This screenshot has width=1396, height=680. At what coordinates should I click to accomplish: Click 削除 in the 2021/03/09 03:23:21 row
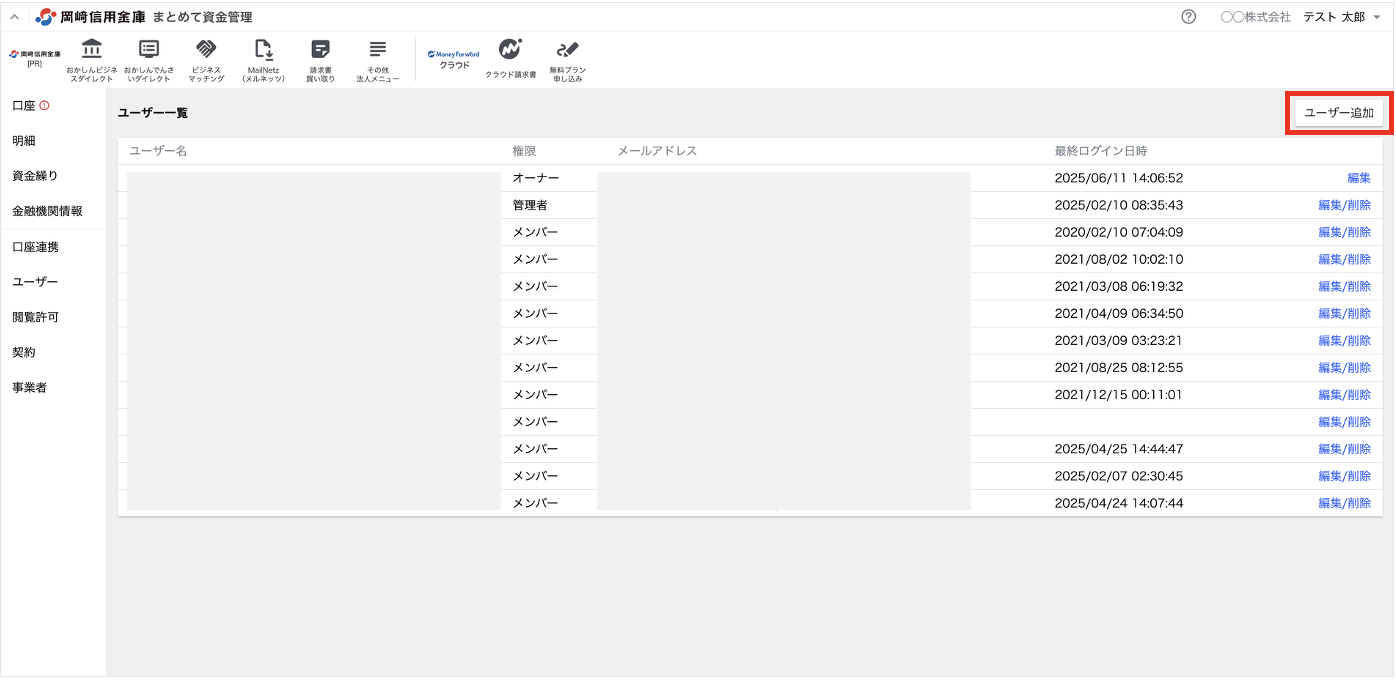(x=1359, y=340)
